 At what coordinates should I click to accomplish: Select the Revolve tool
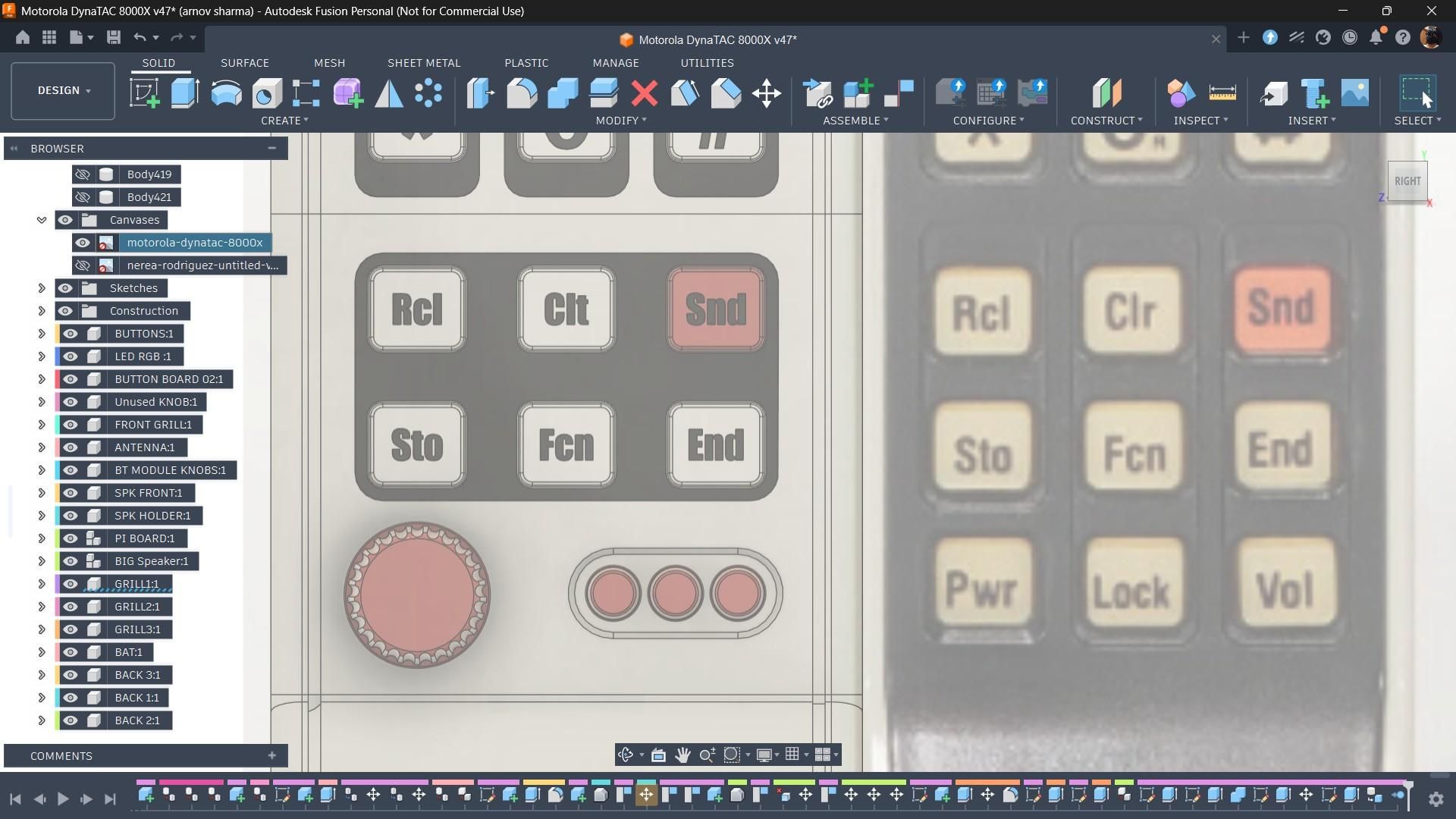(226, 93)
